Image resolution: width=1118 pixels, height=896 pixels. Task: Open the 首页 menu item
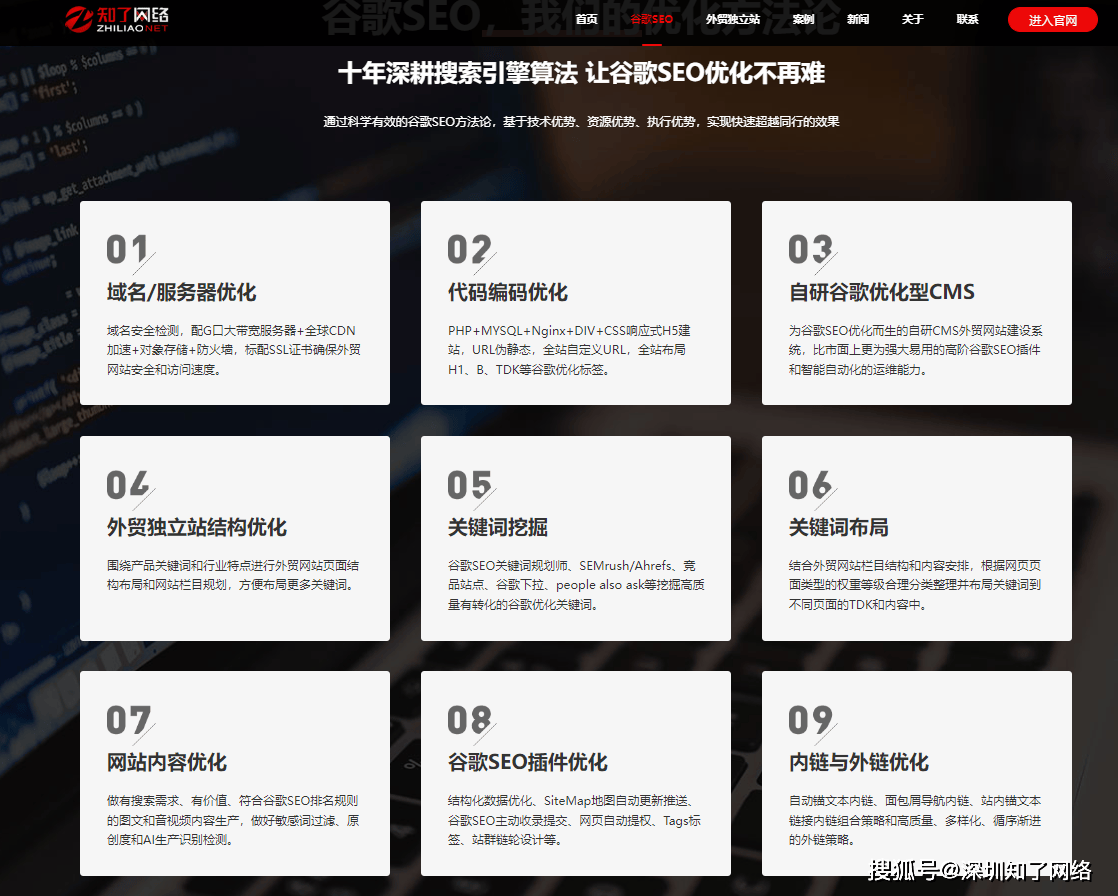[586, 19]
